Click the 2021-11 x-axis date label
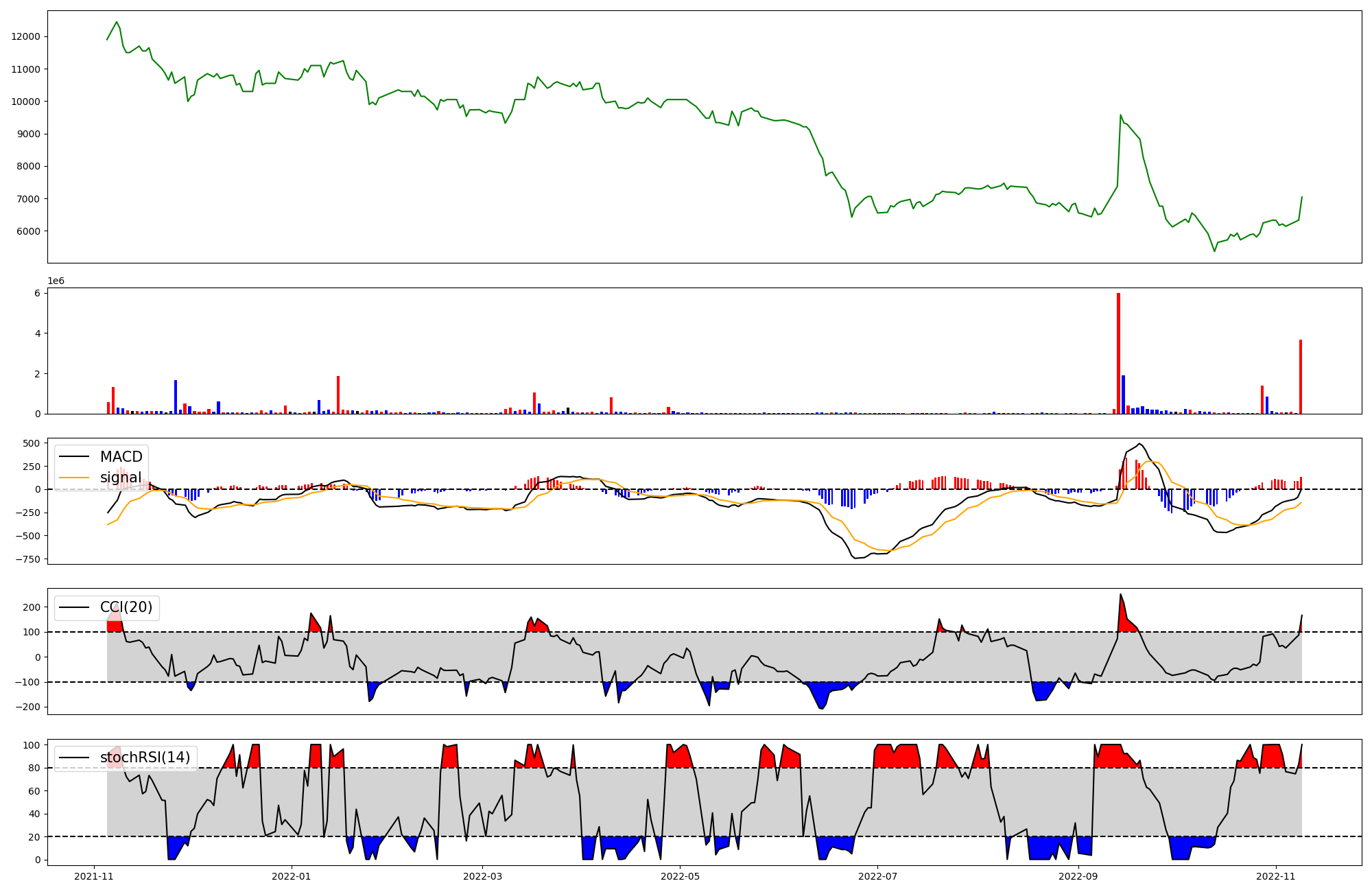This screenshot has height=892, width=1372. [x=94, y=876]
